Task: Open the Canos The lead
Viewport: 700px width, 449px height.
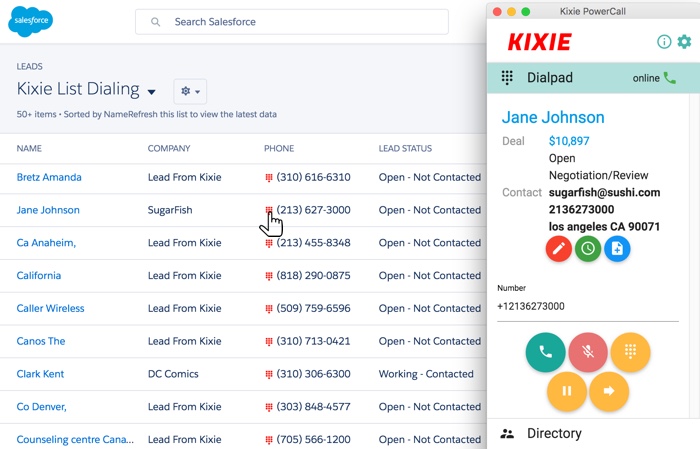Action: [x=41, y=341]
